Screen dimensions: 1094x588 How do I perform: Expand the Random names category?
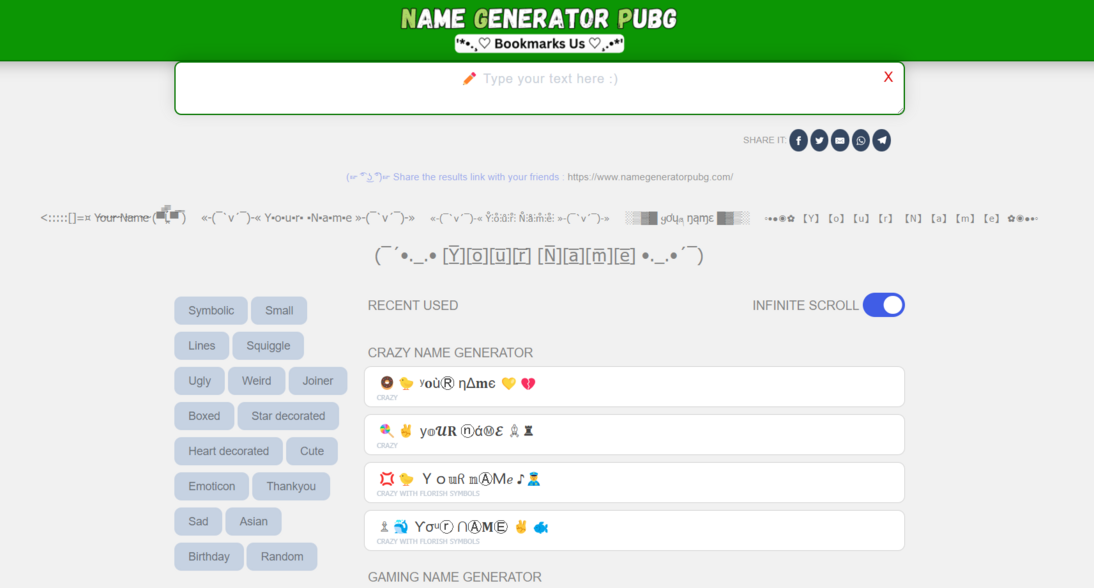tap(281, 556)
